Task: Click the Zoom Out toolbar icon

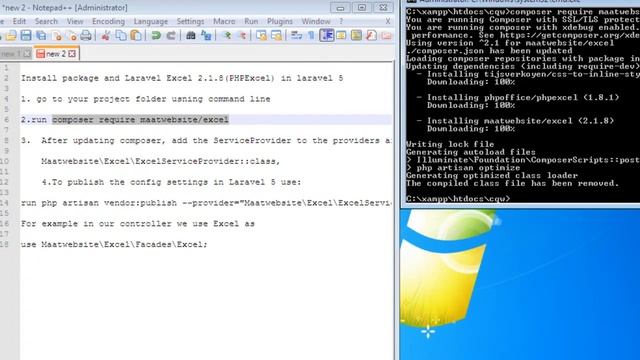Action: pyautogui.click(x=242, y=36)
